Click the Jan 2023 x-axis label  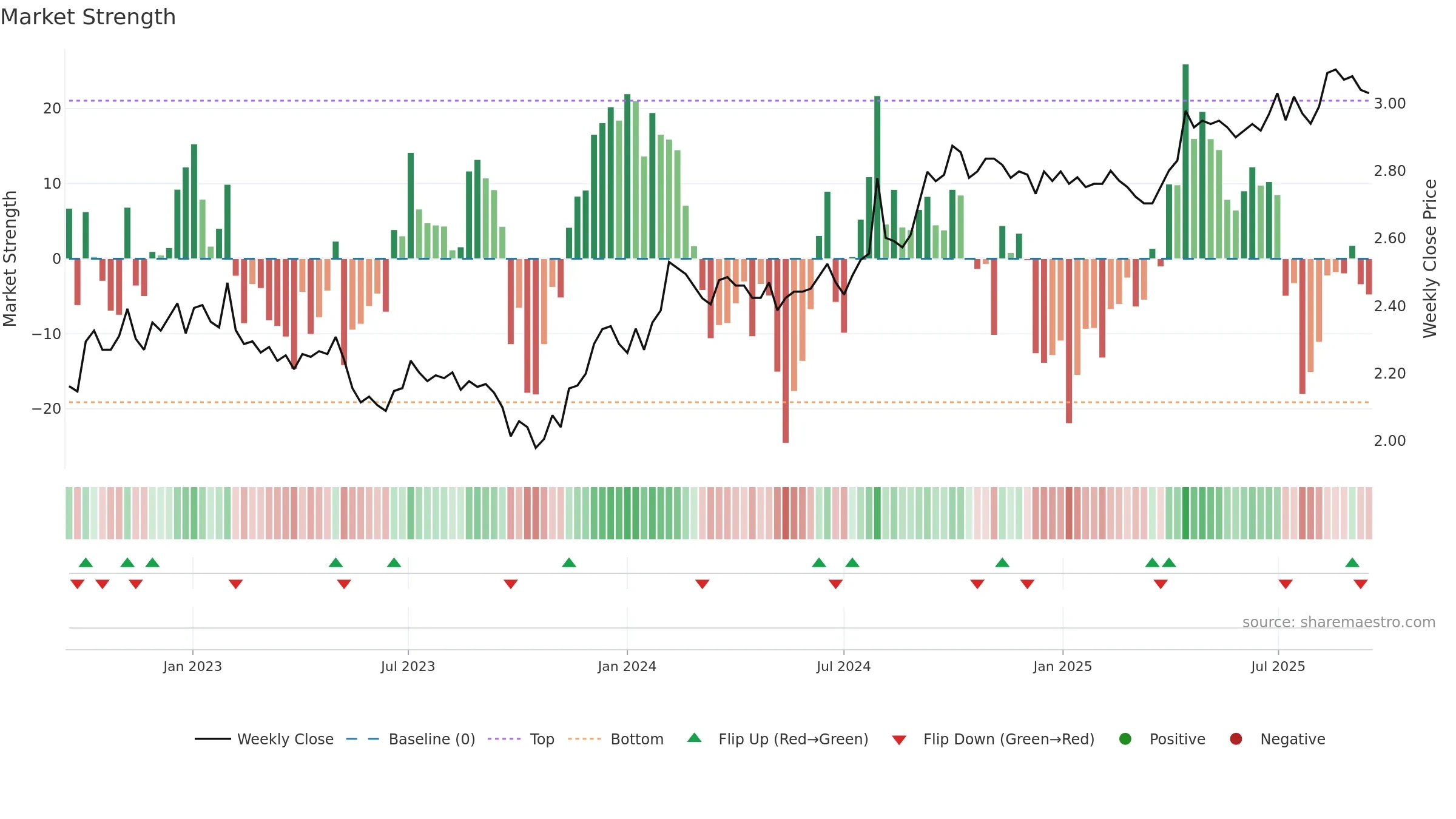(x=192, y=666)
